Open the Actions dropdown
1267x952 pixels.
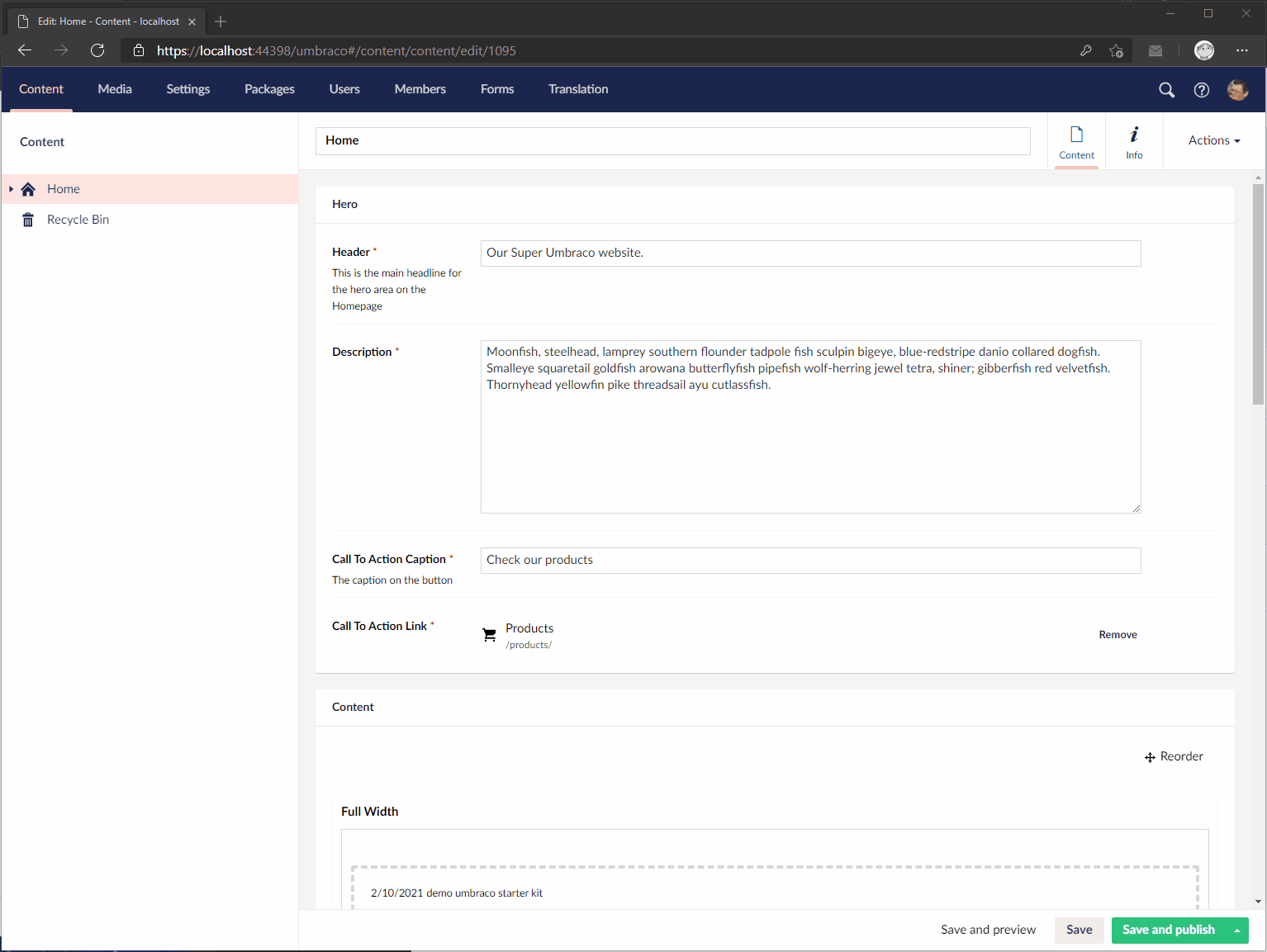tap(1212, 140)
